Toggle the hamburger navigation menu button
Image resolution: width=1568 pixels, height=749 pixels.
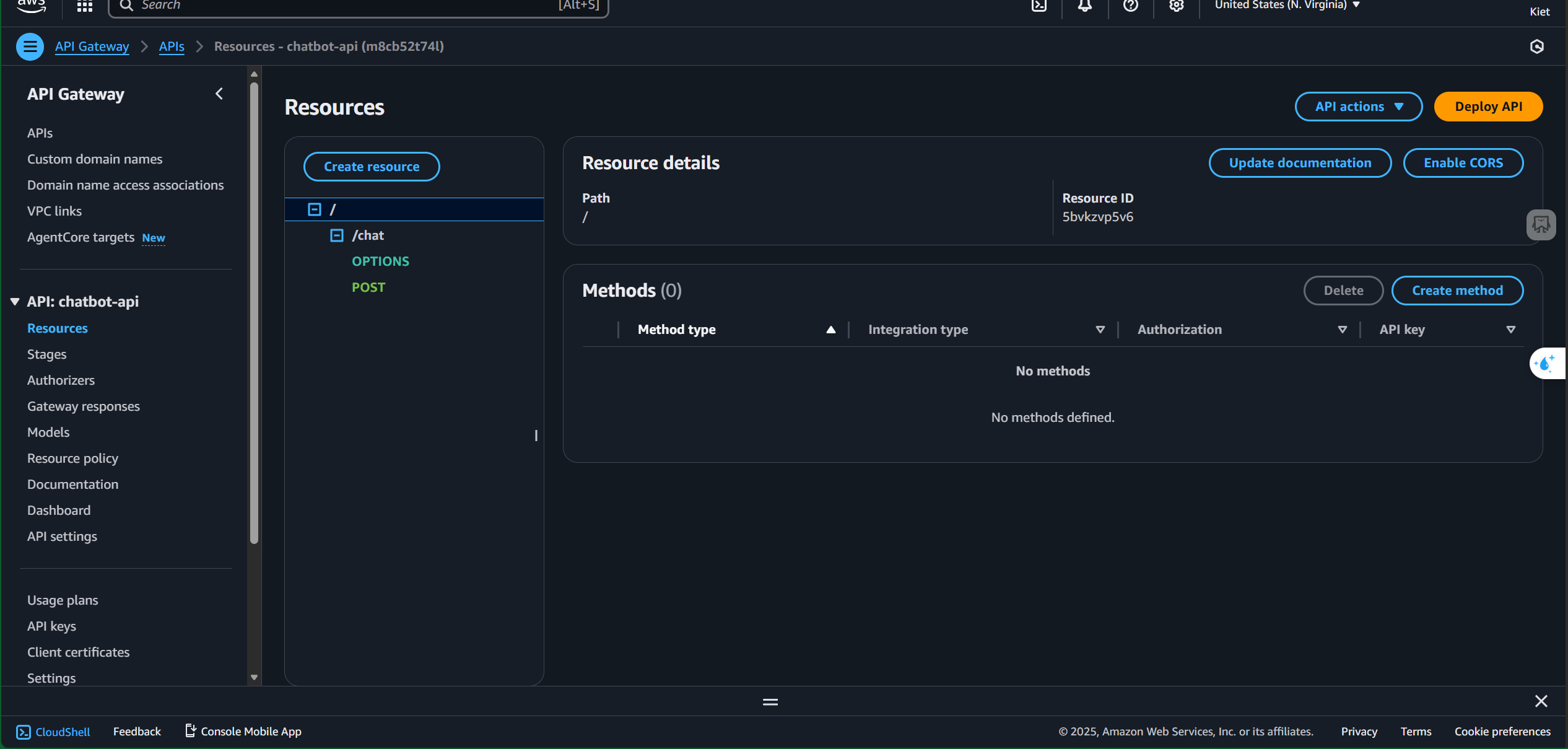coord(30,46)
